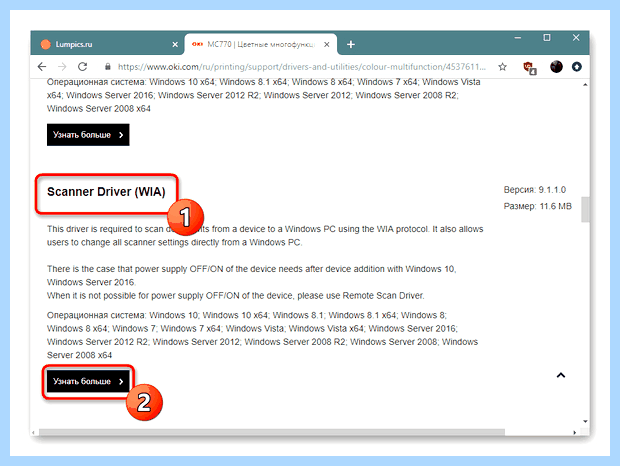Switch to the Lumpics.ru tab
620x466 pixels.
[107, 44]
